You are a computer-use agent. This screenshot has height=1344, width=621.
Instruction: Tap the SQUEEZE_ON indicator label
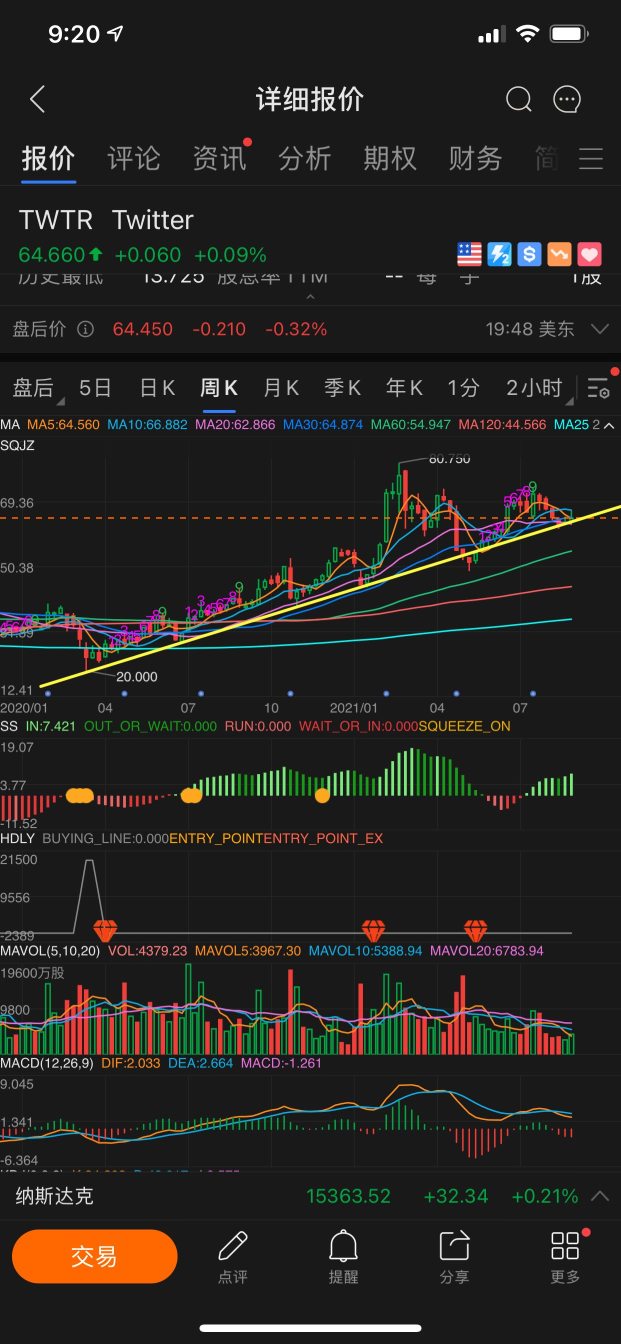464,727
